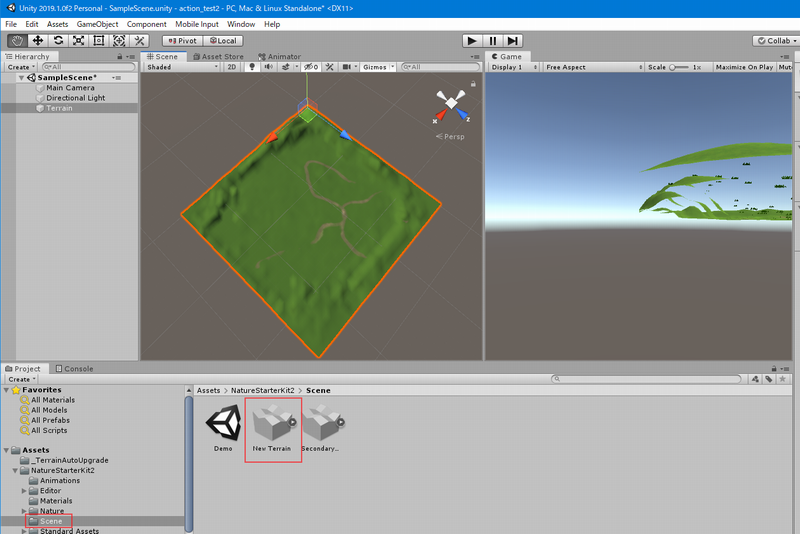Save search star icon in Project
The width and height of the screenshot is (800, 534).
783,379
